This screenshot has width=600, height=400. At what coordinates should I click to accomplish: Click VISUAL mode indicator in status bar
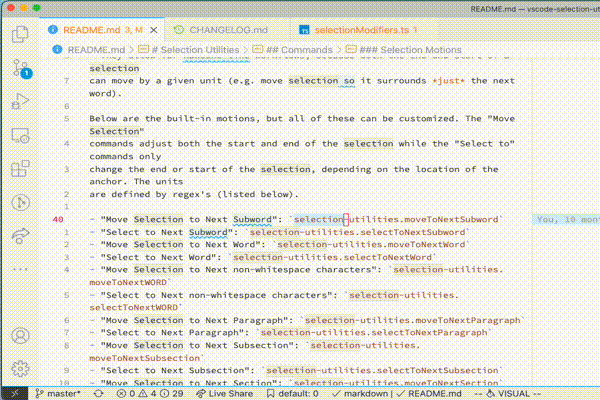[x=507, y=393]
